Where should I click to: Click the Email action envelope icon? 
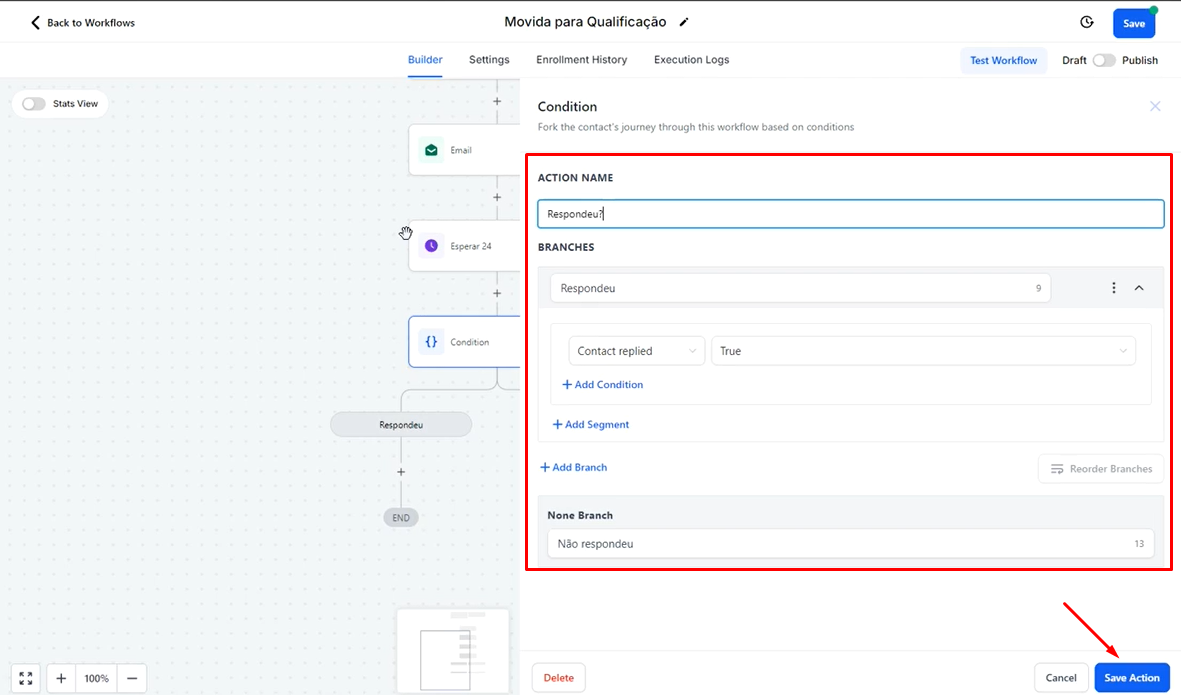pos(431,150)
